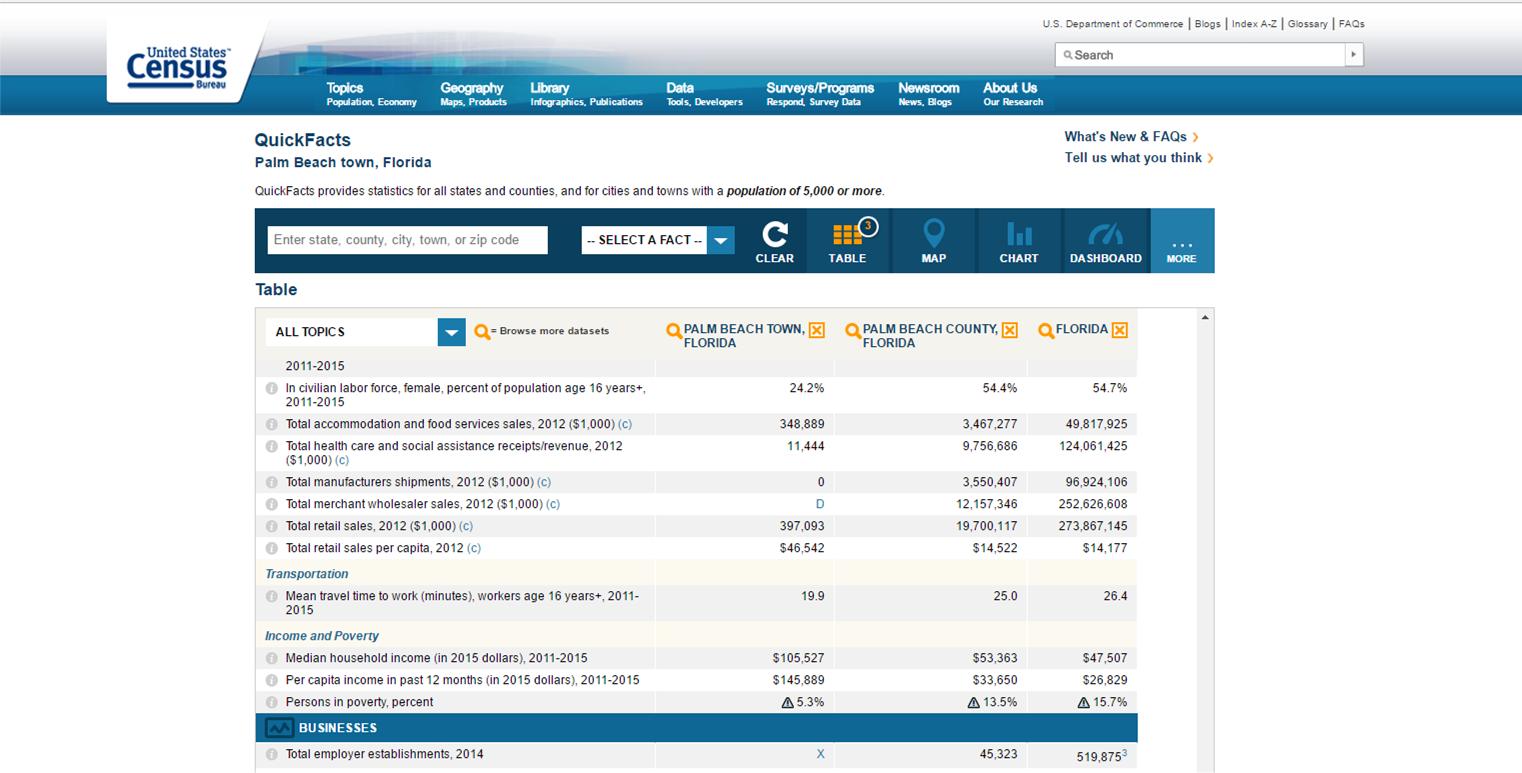Click the $145,889 per capita income value
The image size is (1522, 773).
click(798, 680)
